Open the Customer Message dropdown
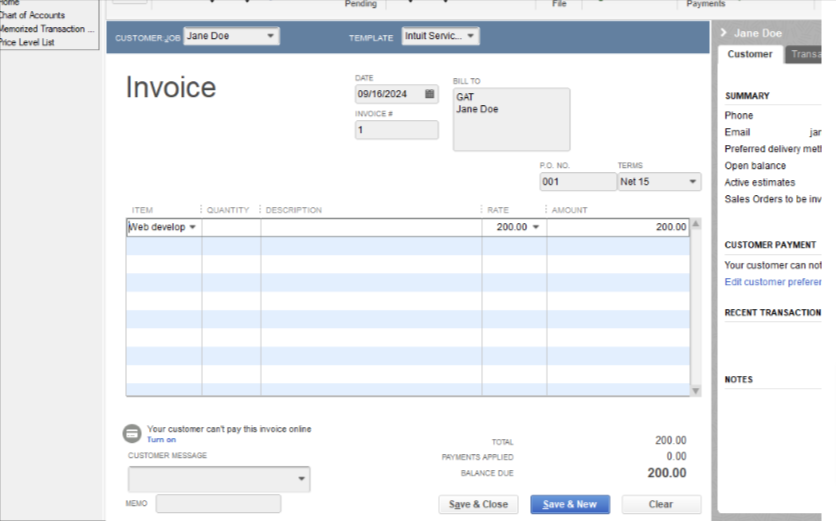Viewport: 836px width, 521px height. click(300, 480)
